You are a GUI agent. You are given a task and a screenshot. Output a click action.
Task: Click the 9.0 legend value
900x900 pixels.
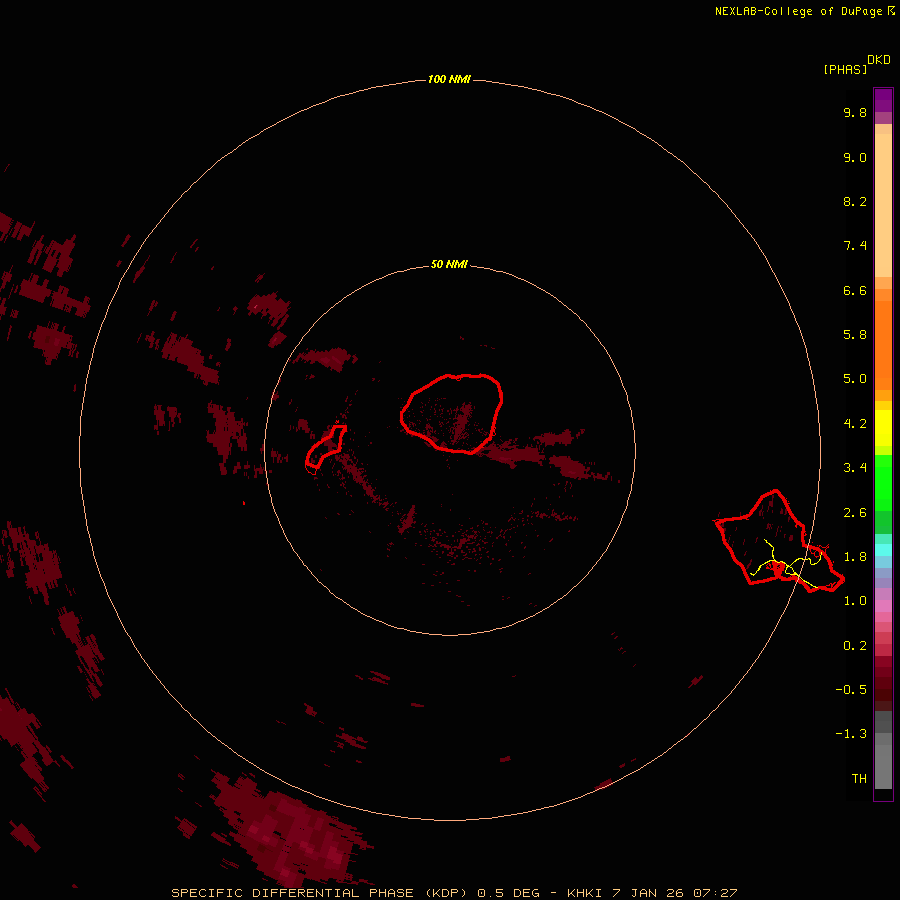[855, 157]
